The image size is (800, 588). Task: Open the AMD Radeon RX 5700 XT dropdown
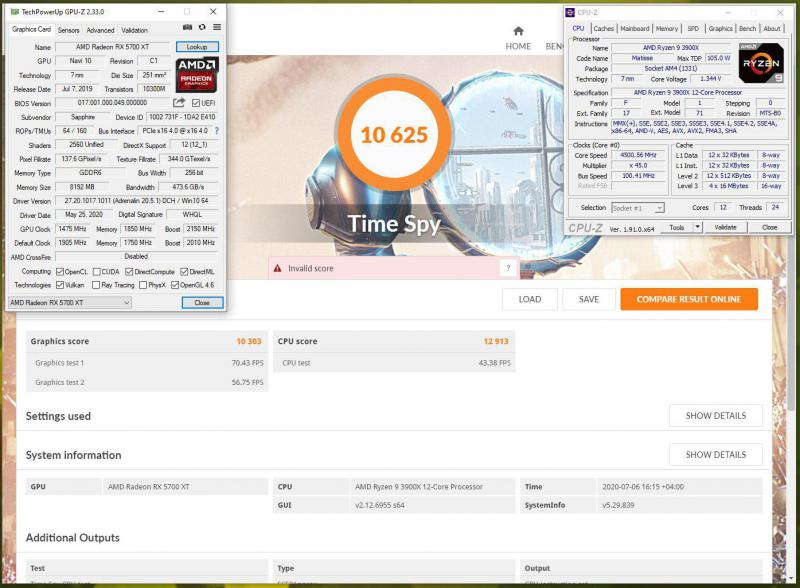coord(70,302)
